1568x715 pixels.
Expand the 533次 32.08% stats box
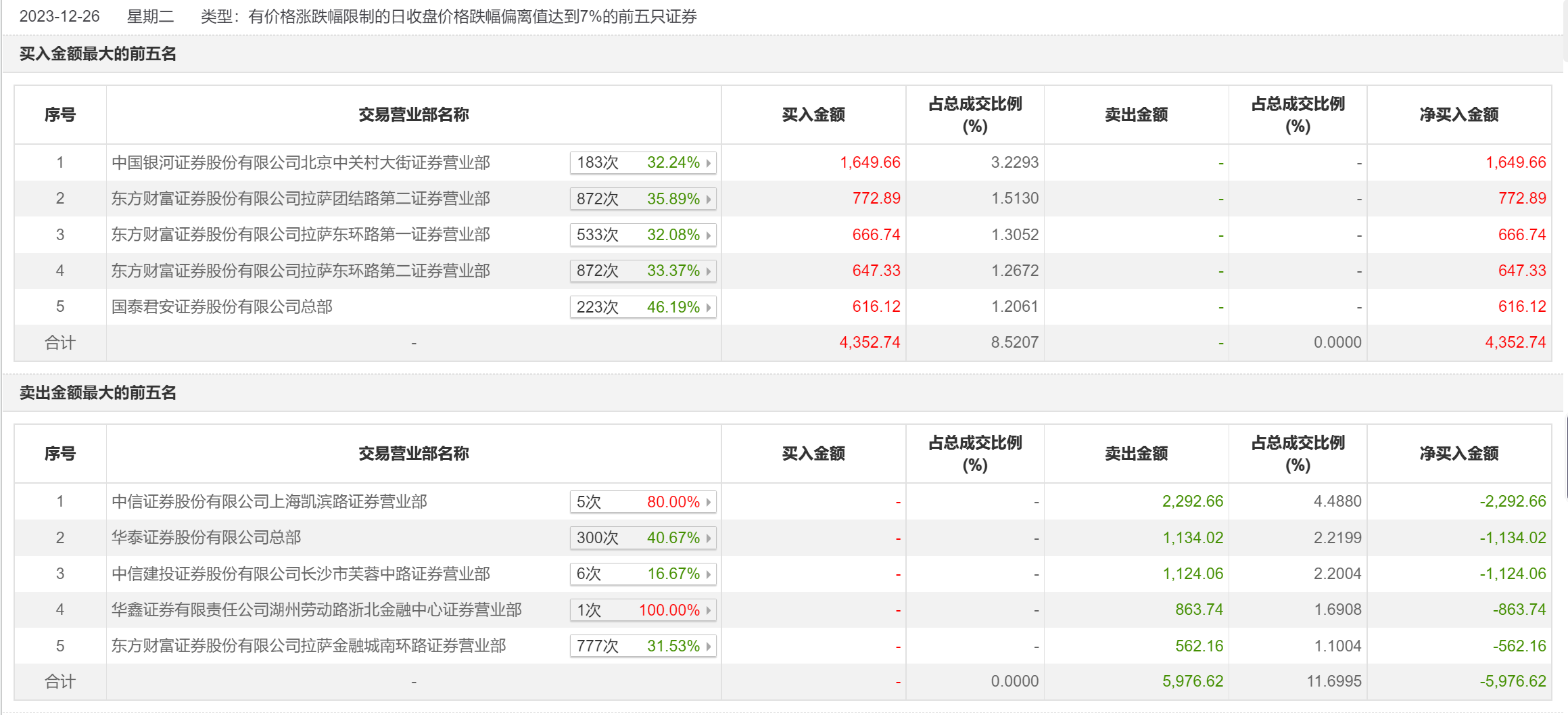point(643,235)
